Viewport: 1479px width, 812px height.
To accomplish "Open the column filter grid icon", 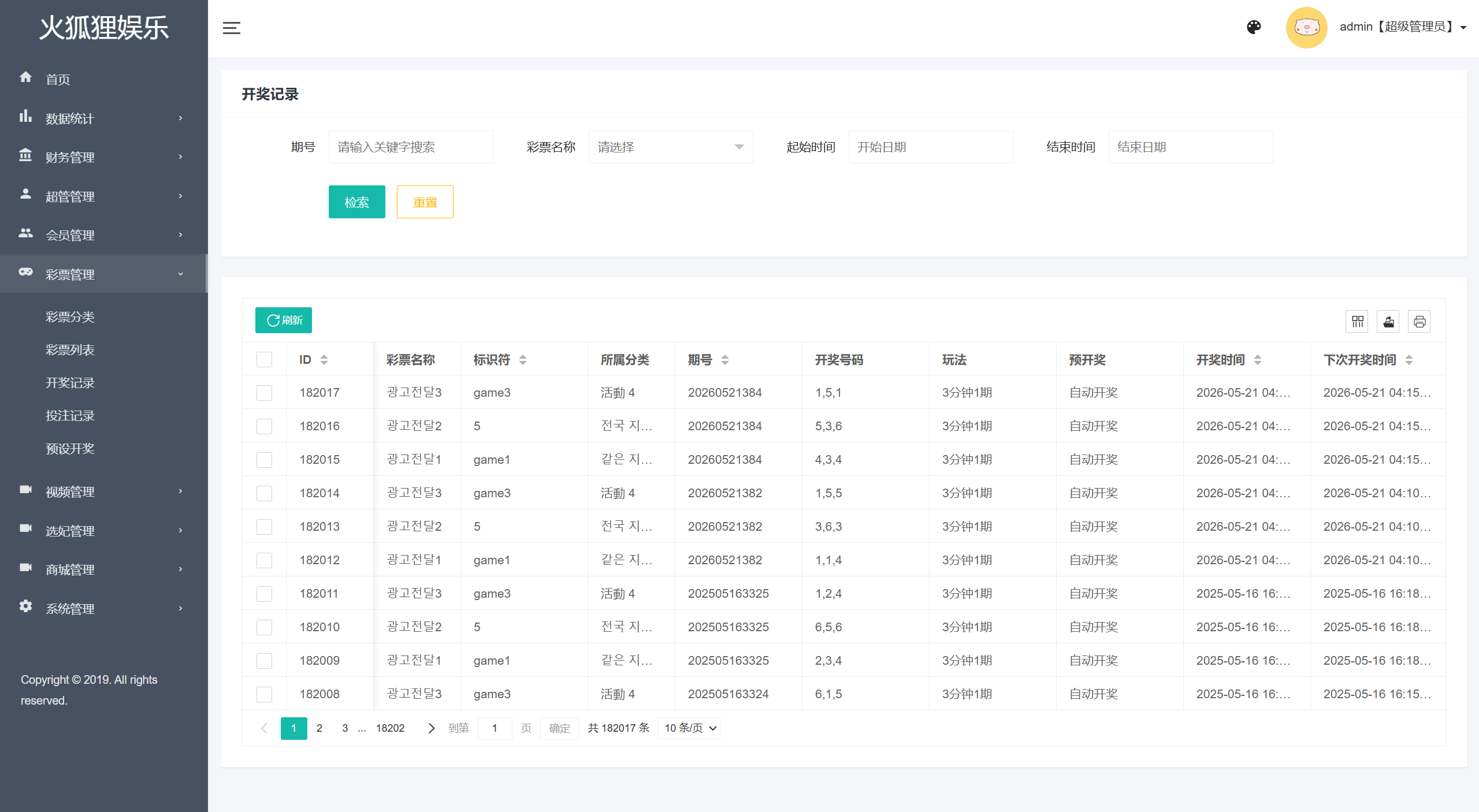I will pos(1357,321).
